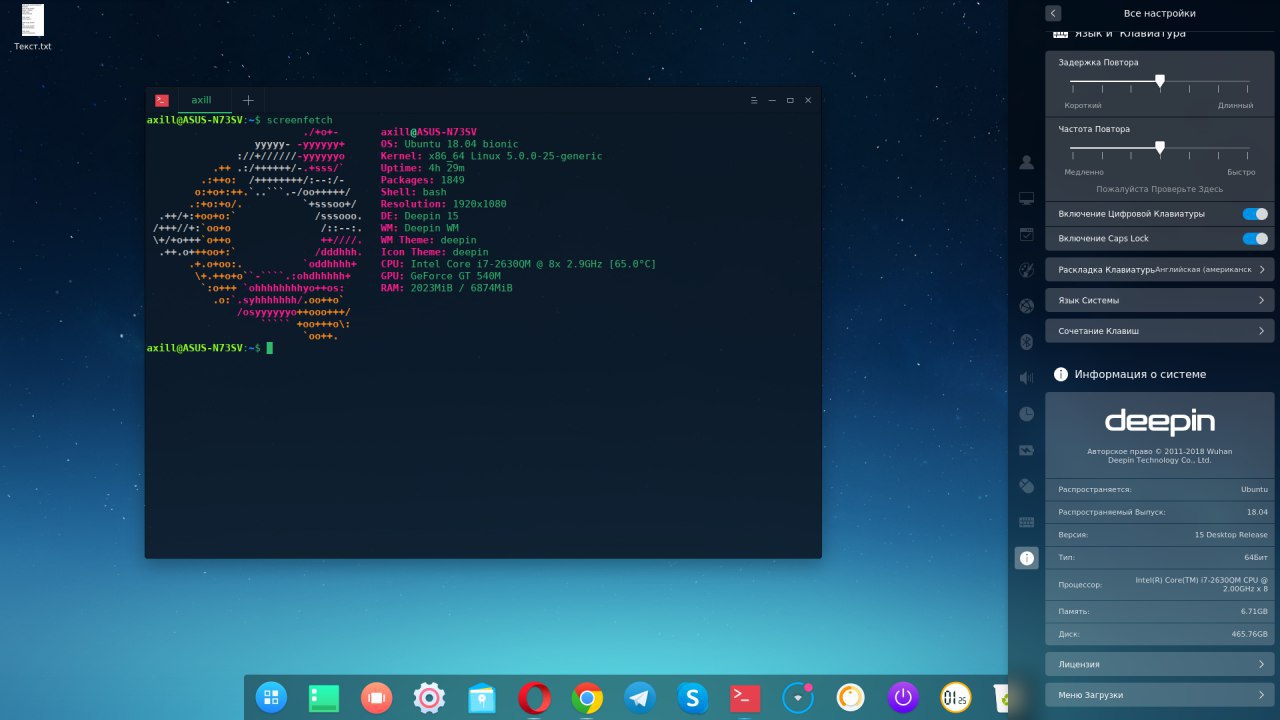Open Power management settings icon
Image resolution: width=1280 pixels, height=720 pixels.
coord(1026,450)
